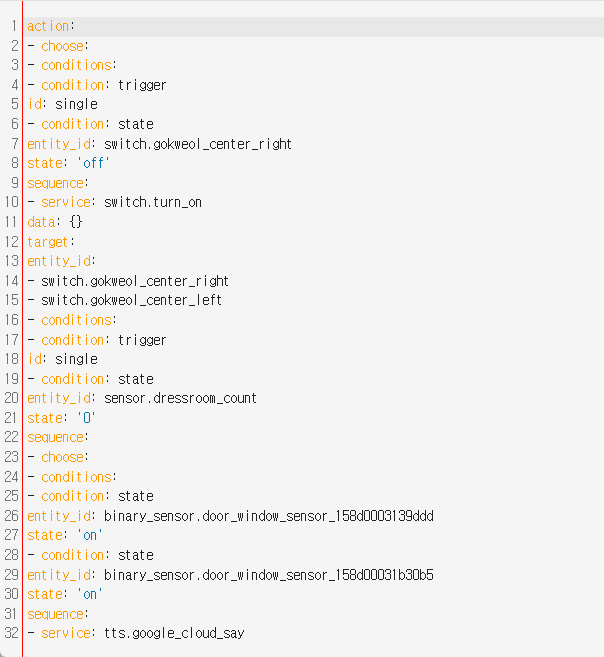Click 'conditions' on line 3
This screenshot has height=657, width=604.
[x=76, y=65]
